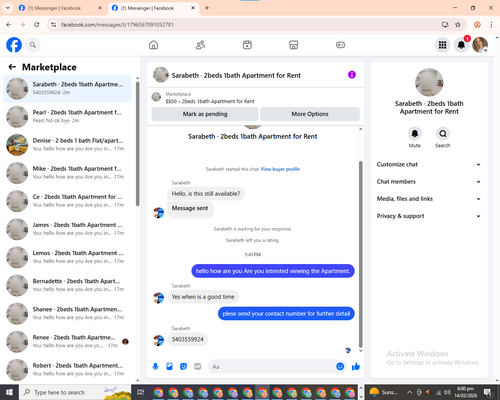This screenshot has height=400, width=500.
Task: Go back using Marketplace back arrow
Action: (12, 67)
